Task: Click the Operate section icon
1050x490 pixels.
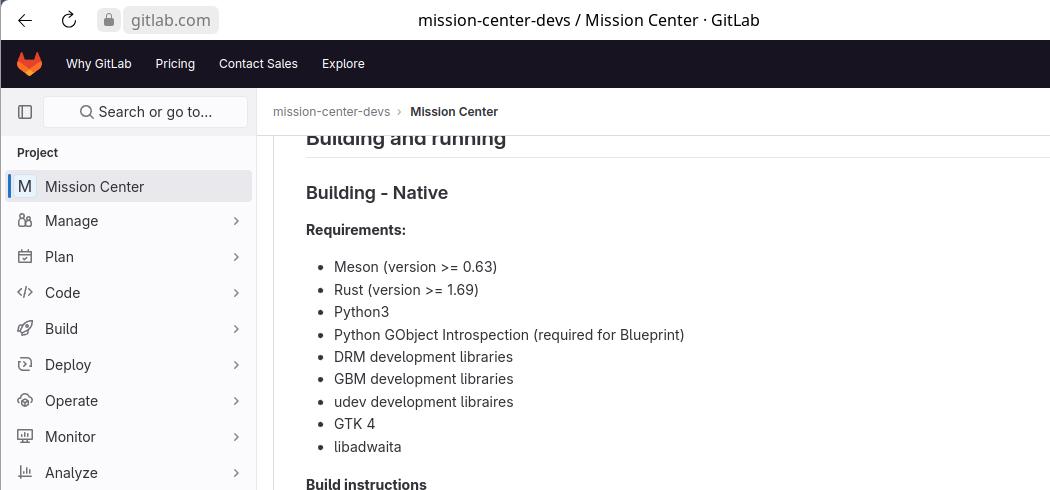Action: [x=25, y=401]
